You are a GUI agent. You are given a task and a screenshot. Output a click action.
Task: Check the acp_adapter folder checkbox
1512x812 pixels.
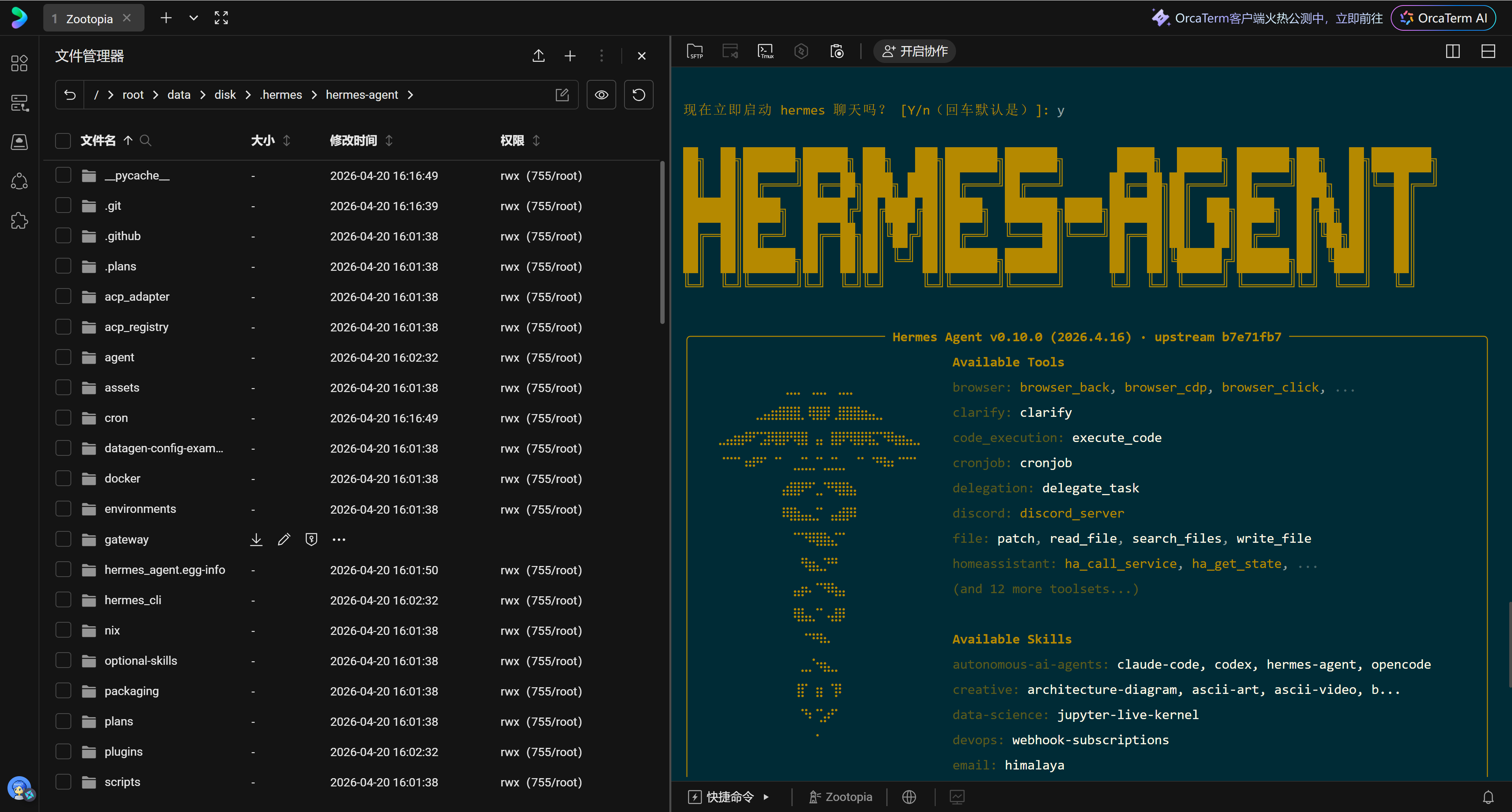tap(63, 297)
